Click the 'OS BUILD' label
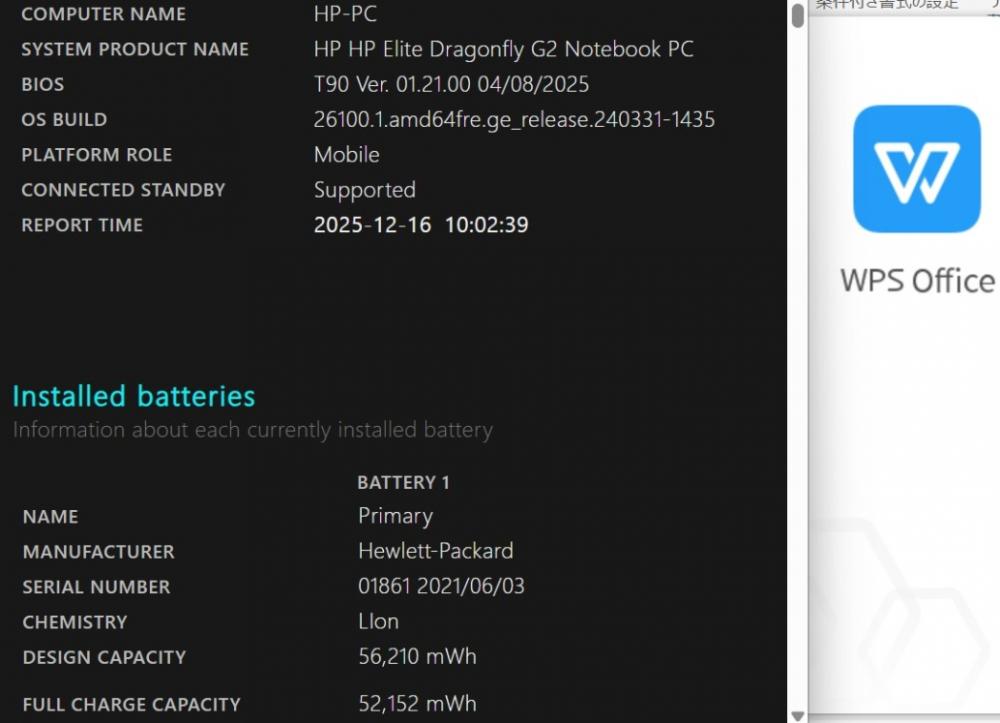 point(64,119)
